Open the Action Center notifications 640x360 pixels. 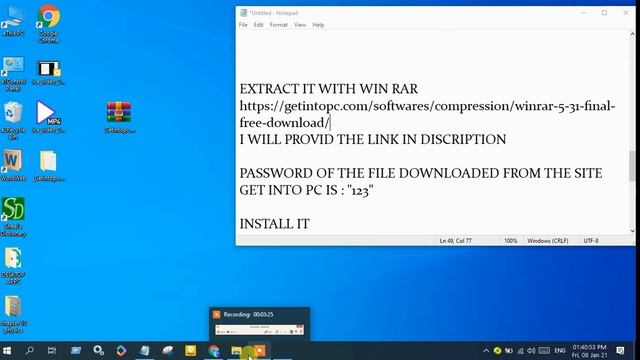[x=620, y=351]
